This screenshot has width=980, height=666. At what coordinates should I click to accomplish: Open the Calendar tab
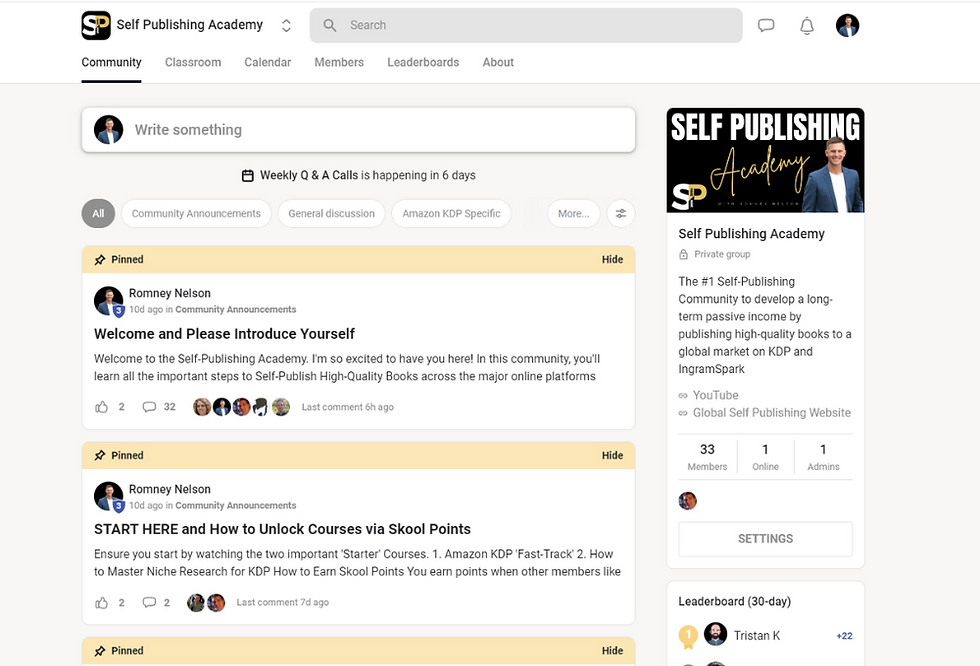[x=268, y=62]
